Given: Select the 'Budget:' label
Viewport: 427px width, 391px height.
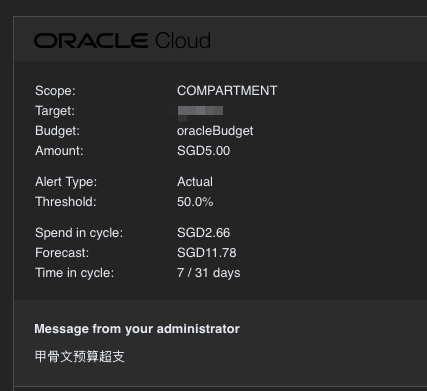Looking at the screenshot, I should click(57, 131).
